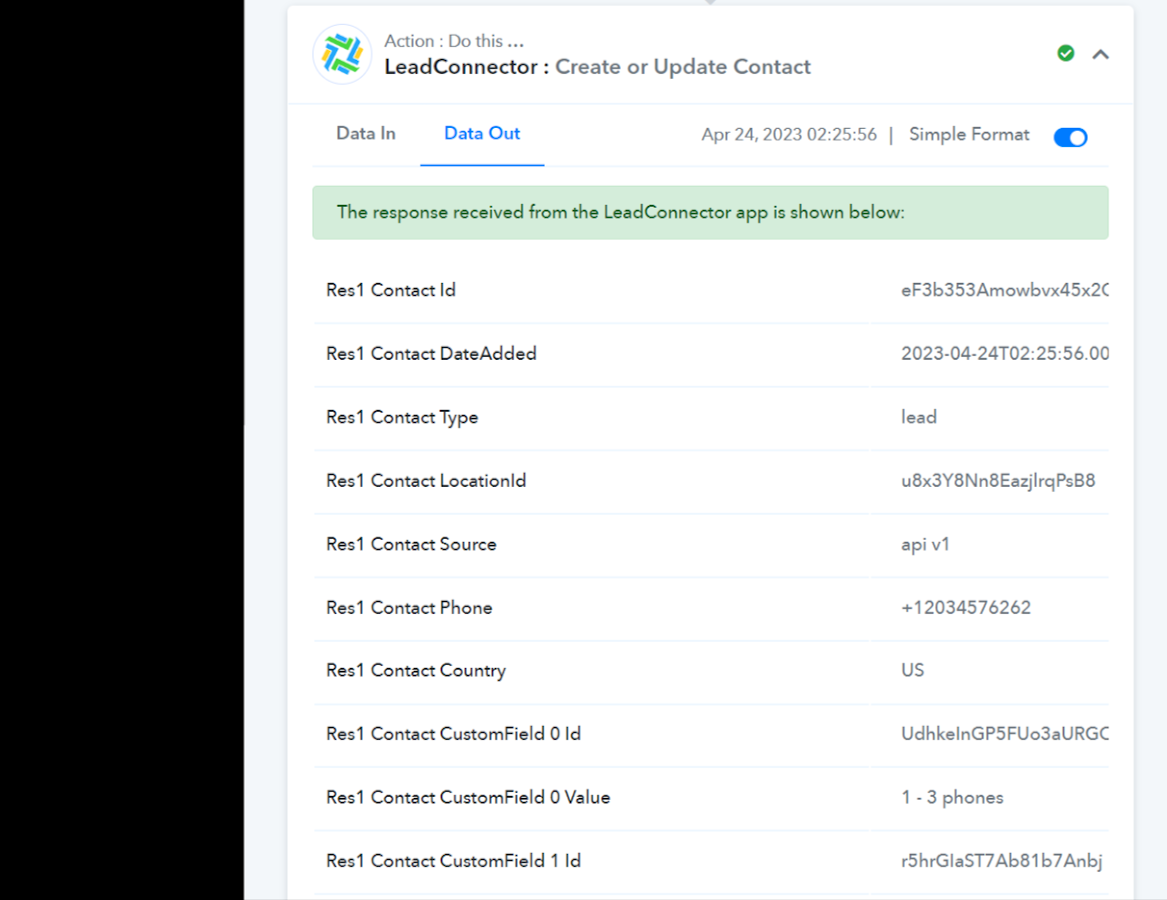
Task: Click the 1 - 3 phones value
Action: click(952, 798)
